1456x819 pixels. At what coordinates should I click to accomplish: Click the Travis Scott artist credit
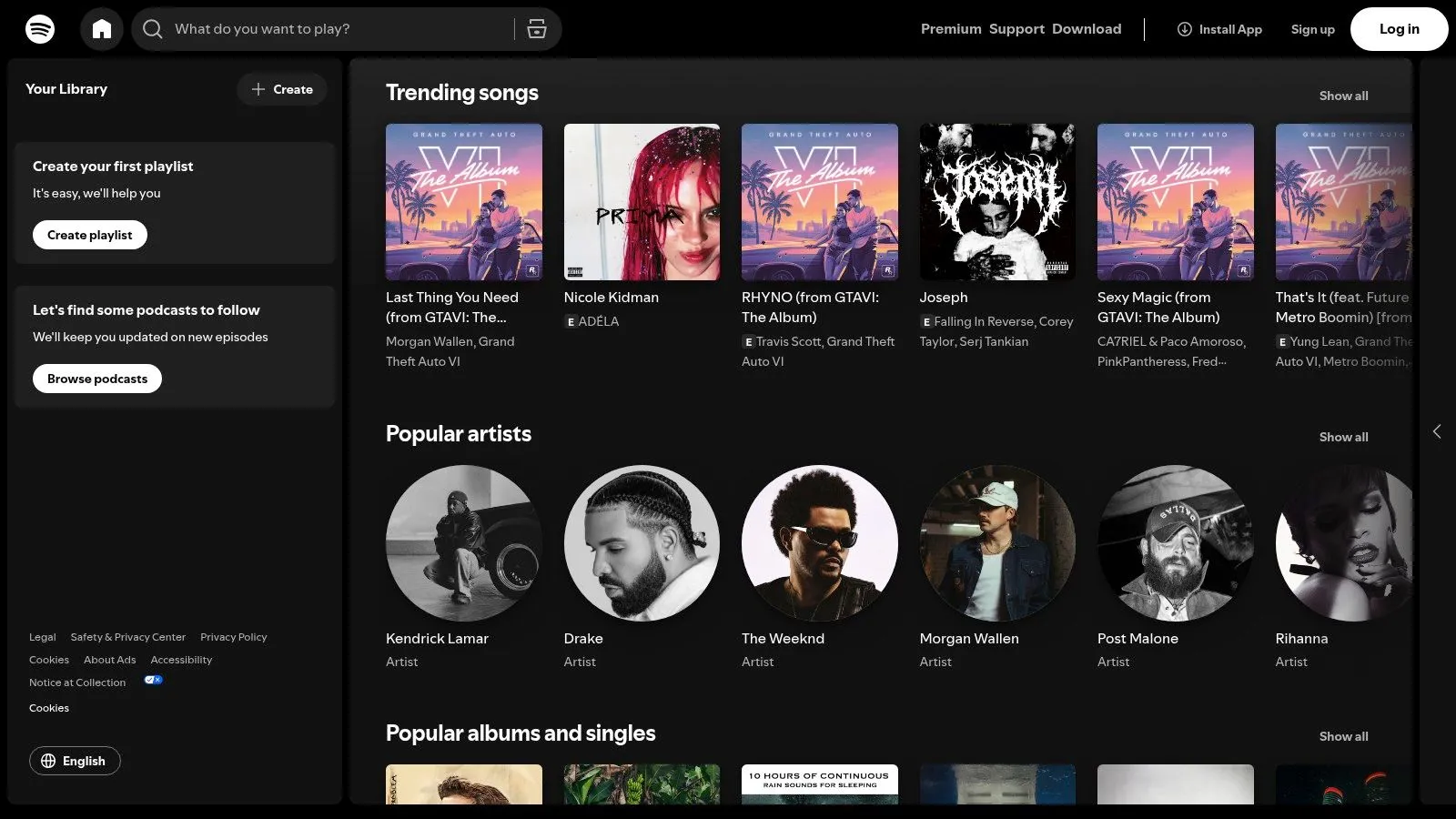(788, 341)
